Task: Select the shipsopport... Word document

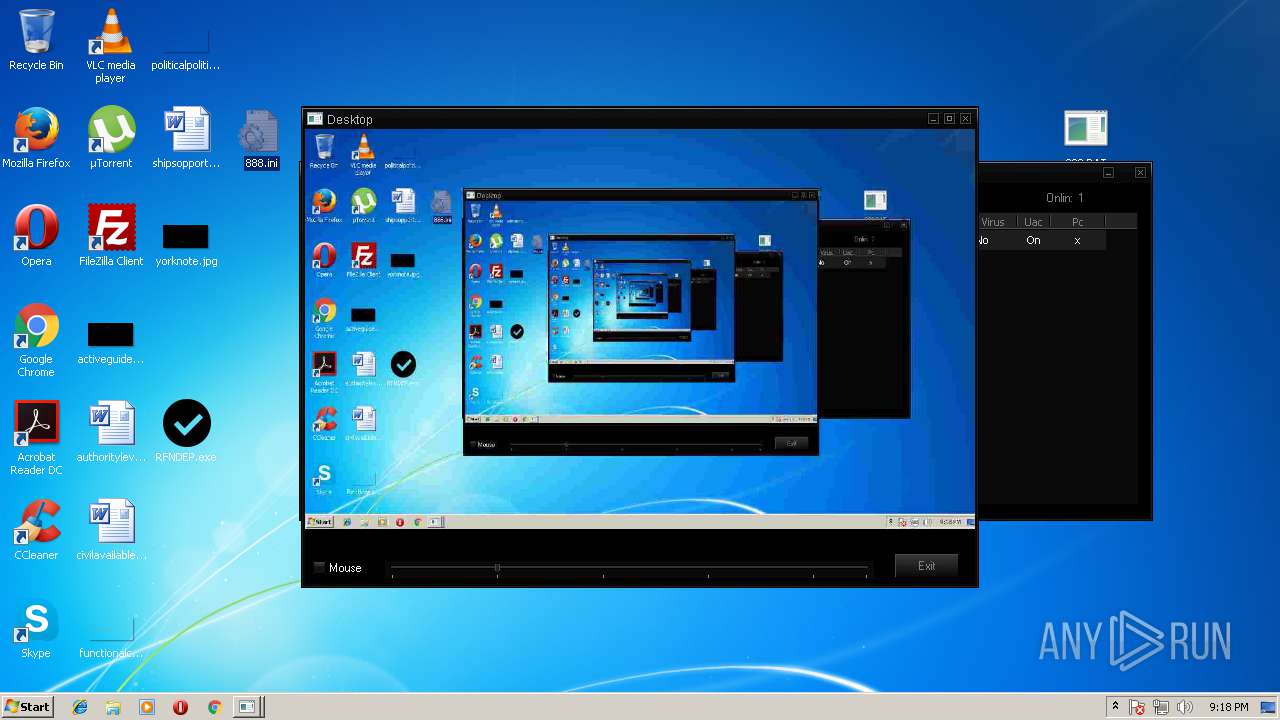Action: [x=186, y=138]
